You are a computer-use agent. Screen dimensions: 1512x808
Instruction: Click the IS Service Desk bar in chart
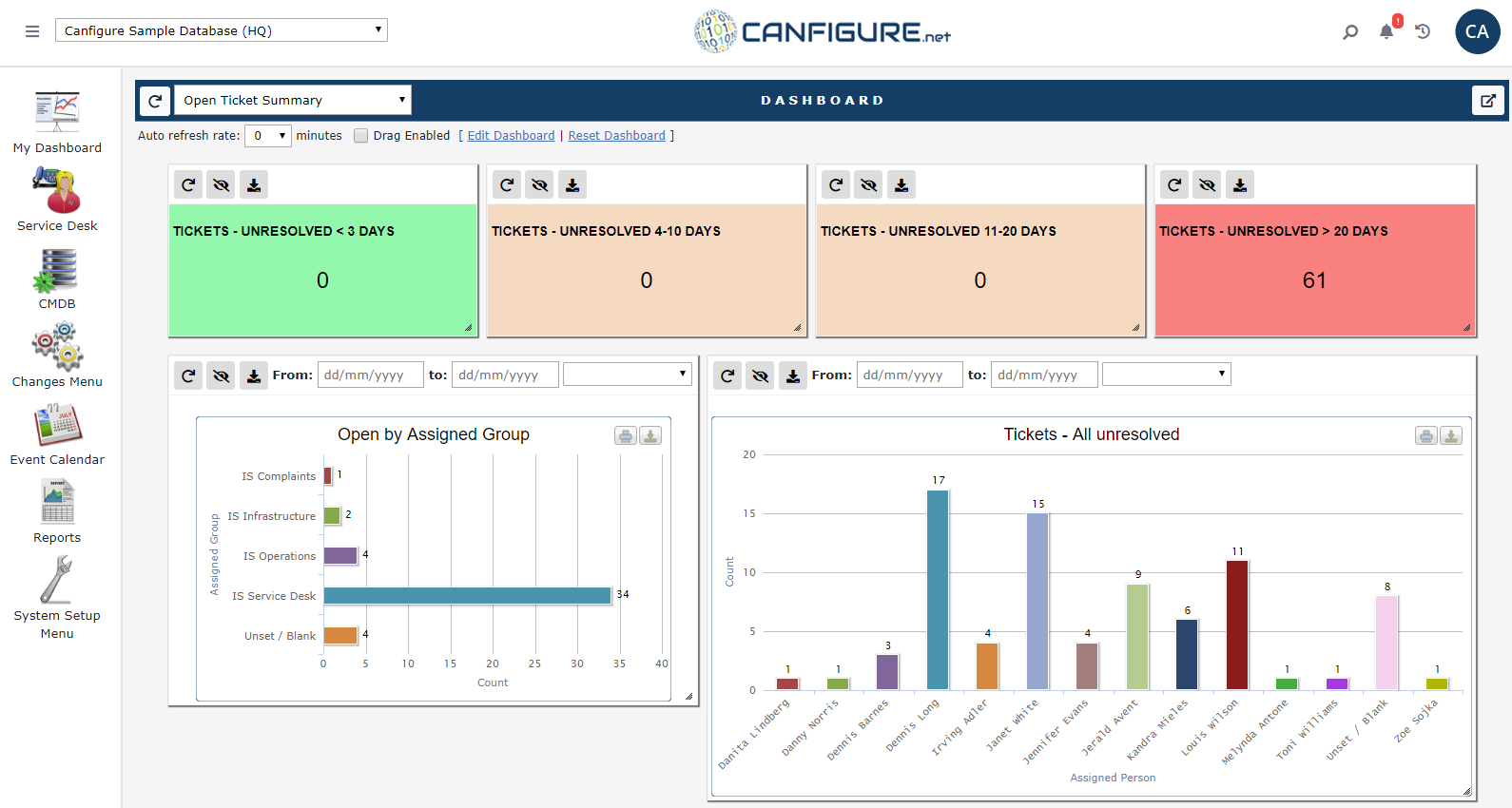(467, 595)
